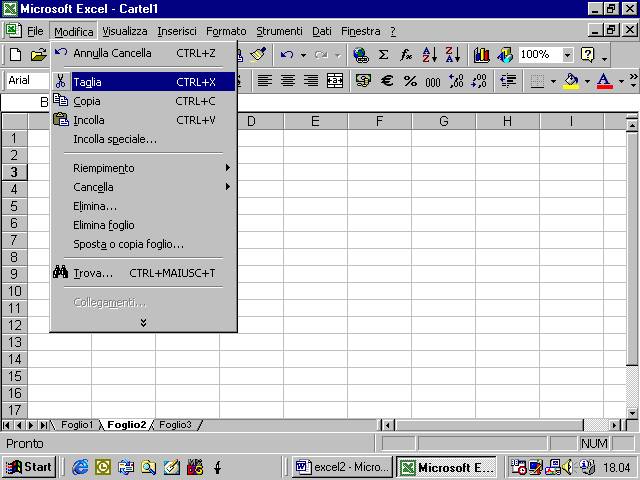Apply Euro style icon
The height and width of the screenshot is (480, 640).
tap(387, 80)
